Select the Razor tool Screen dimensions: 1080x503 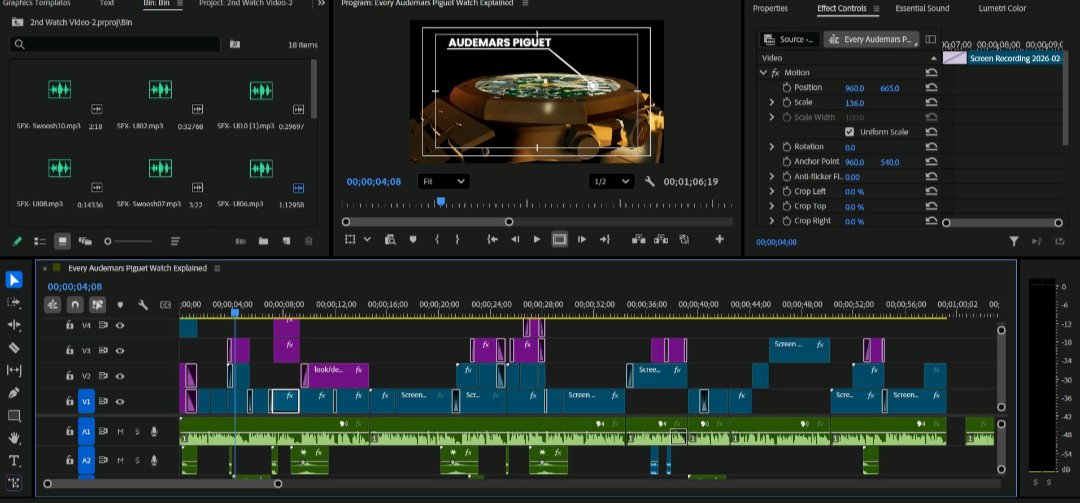(14, 348)
